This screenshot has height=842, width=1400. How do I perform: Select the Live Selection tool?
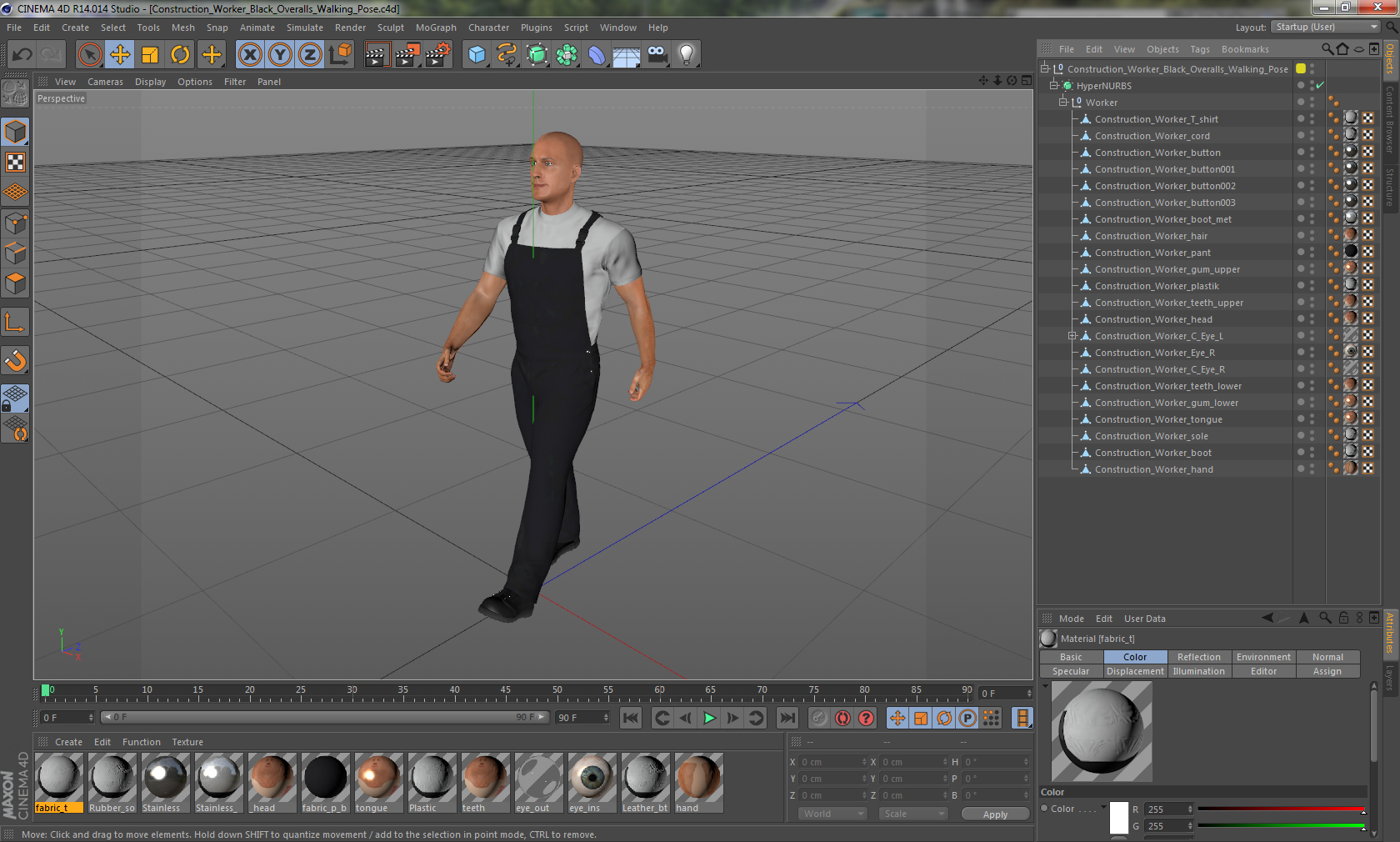click(90, 55)
